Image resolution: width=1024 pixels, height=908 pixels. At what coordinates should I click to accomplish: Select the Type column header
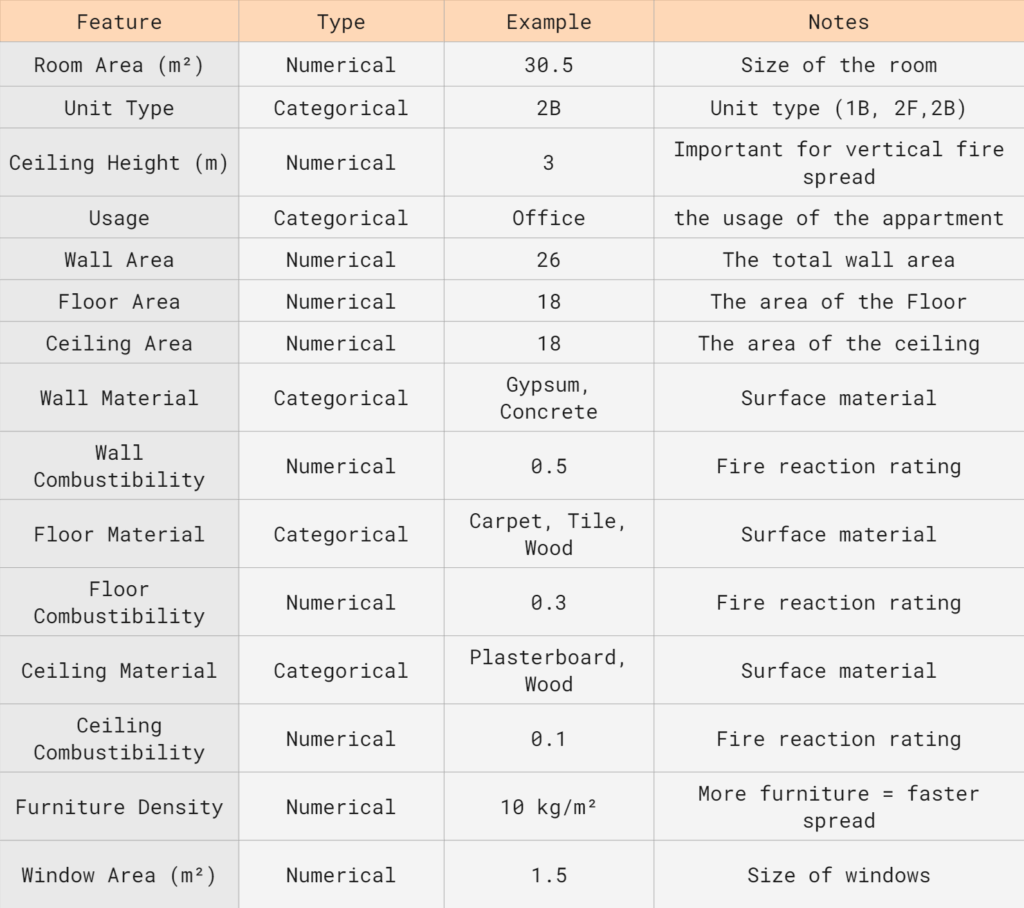point(341,22)
